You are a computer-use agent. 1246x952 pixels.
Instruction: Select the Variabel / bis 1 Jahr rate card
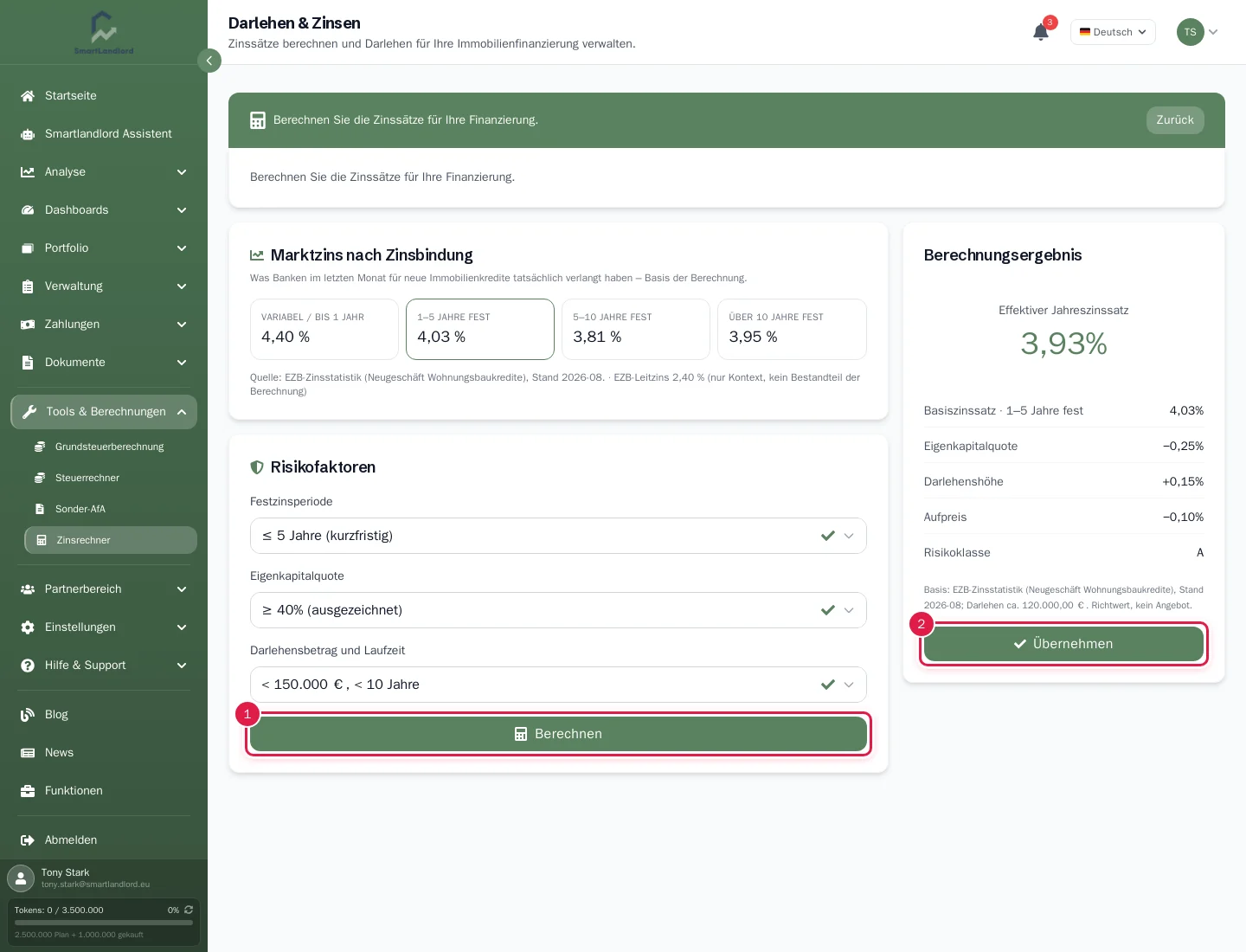tap(324, 329)
